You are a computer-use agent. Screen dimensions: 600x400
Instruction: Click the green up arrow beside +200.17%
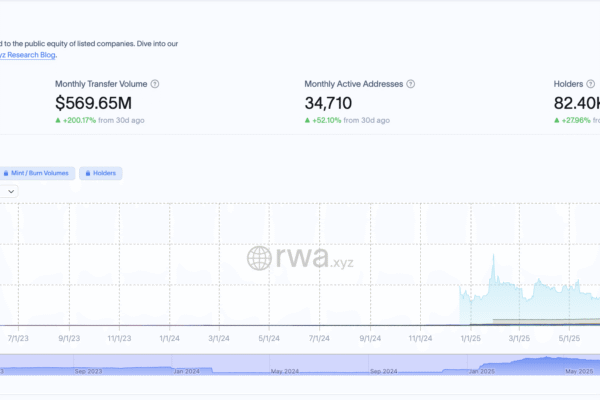tap(58, 120)
